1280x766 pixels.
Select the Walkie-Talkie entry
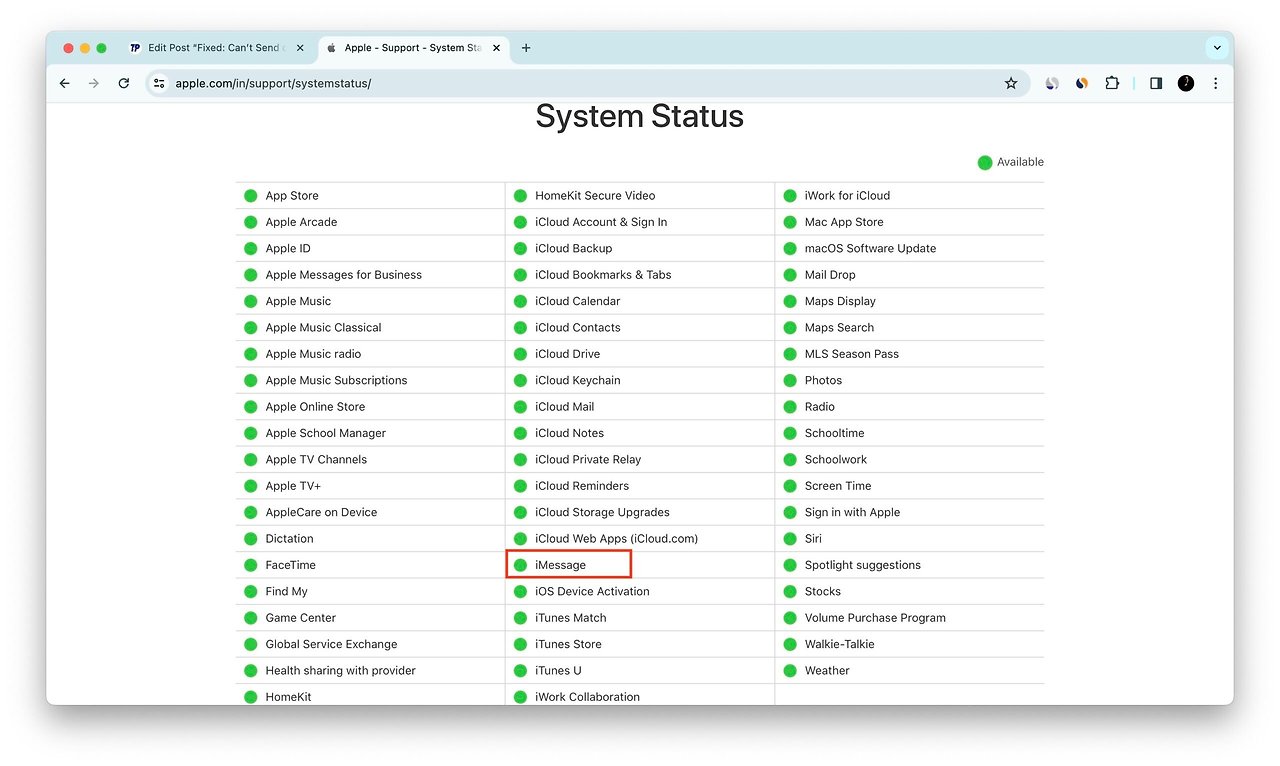click(x=910, y=644)
